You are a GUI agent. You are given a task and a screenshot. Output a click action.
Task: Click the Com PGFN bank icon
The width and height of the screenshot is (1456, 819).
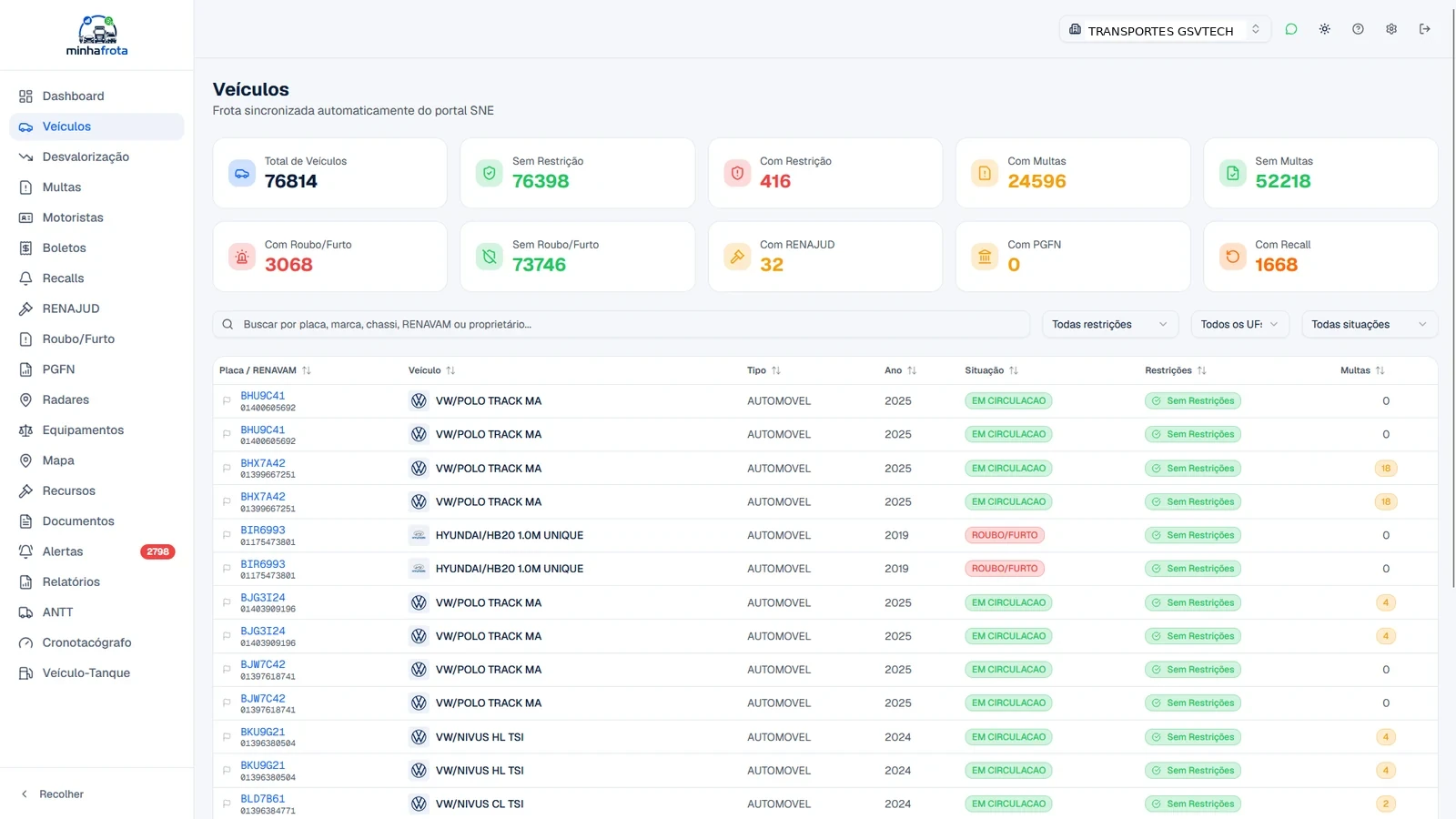pos(985,257)
